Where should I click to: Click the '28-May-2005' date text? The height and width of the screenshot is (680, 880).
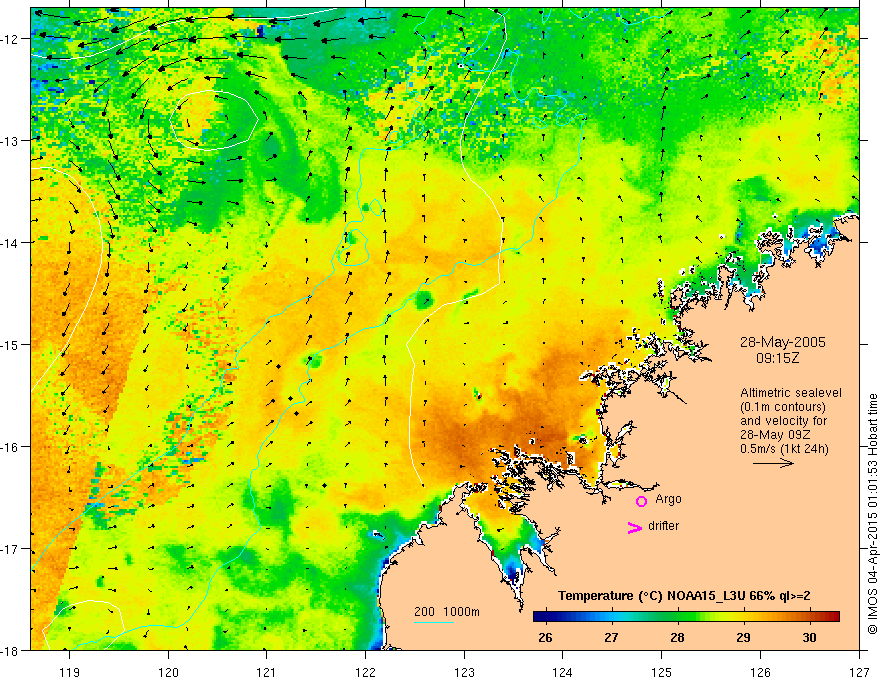pos(782,342)
